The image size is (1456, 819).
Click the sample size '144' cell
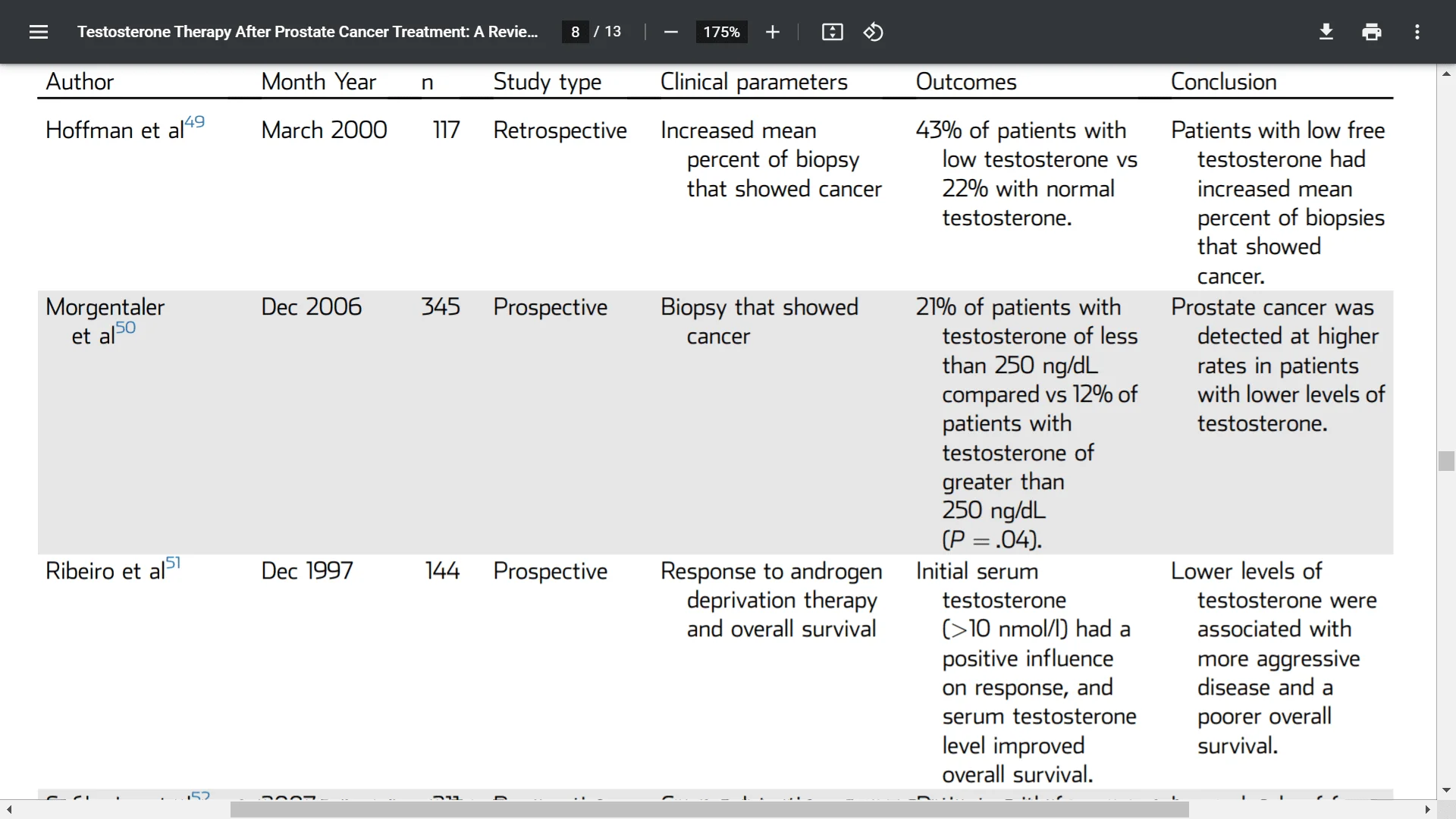click(x=442, y=571)
